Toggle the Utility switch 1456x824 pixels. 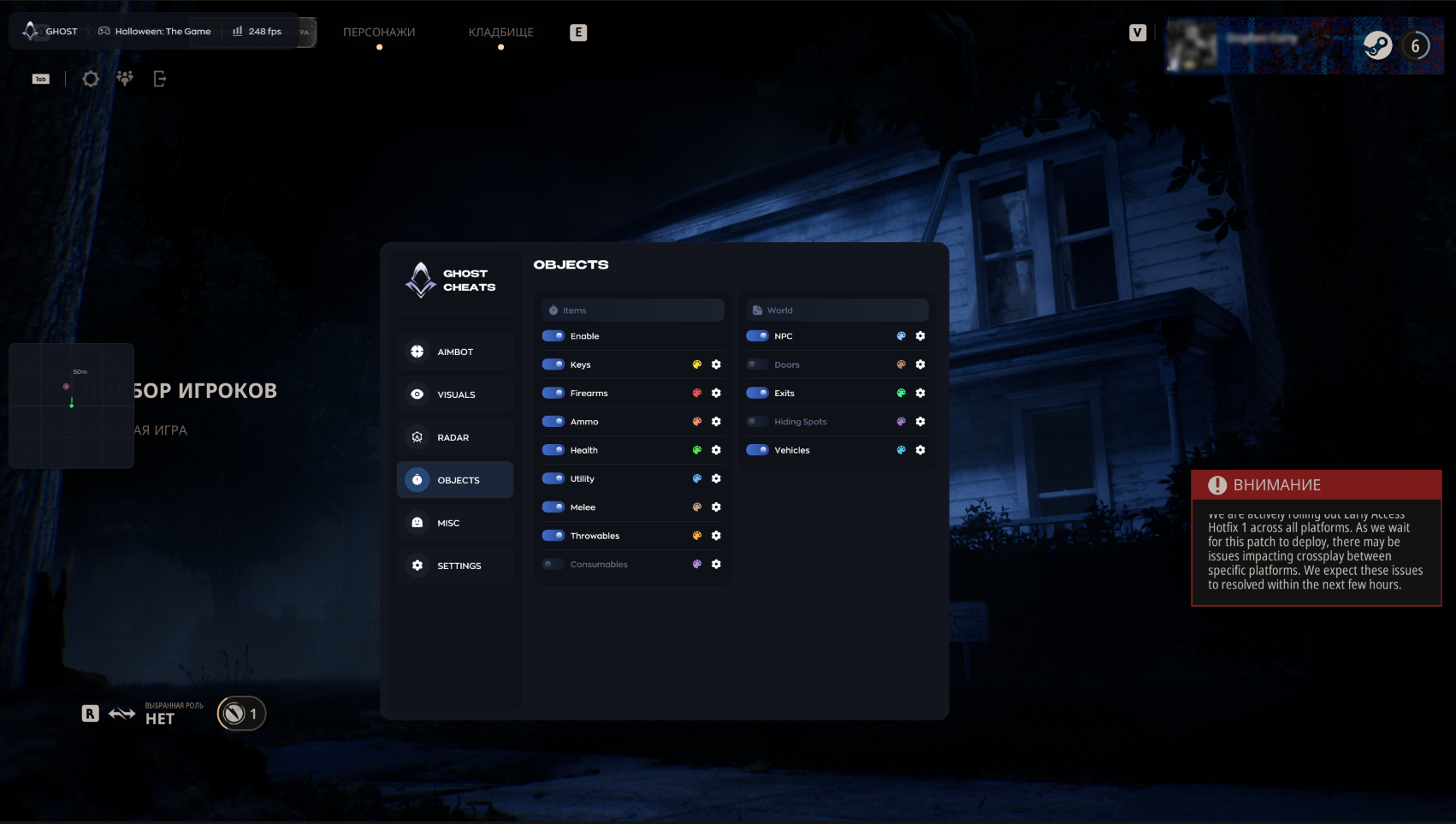point(553,478)
